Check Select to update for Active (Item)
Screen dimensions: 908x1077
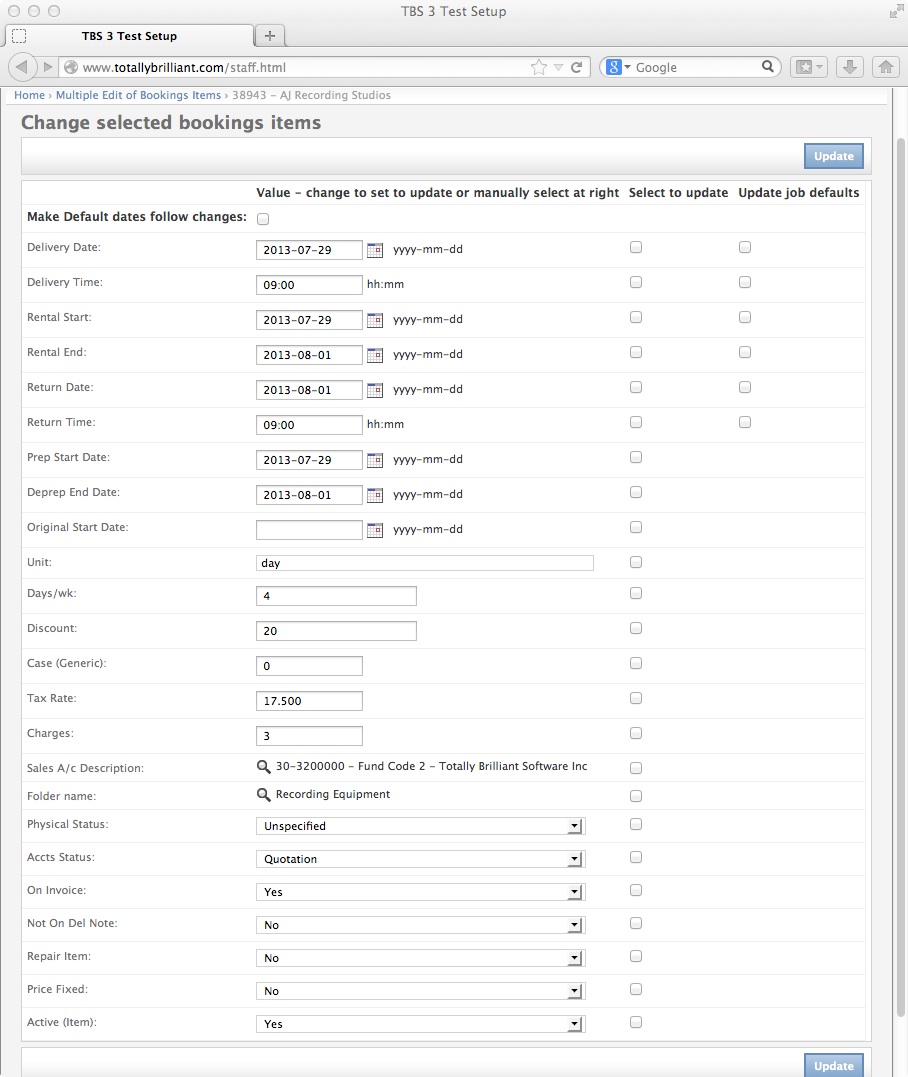pyautogui.click(x=636, y=1022)
